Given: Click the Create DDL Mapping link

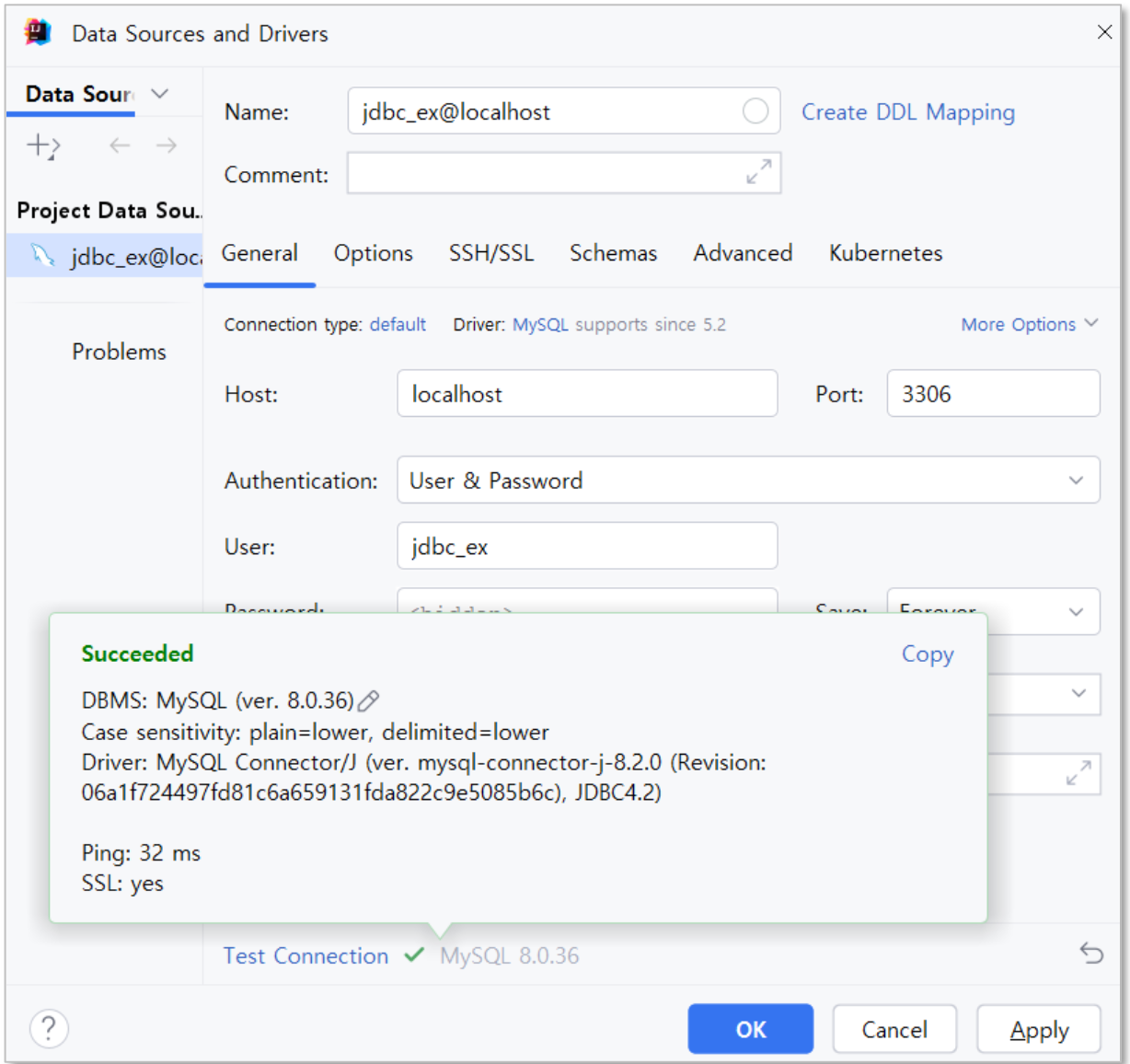Looking at the screenshot, I should point(908,112).
